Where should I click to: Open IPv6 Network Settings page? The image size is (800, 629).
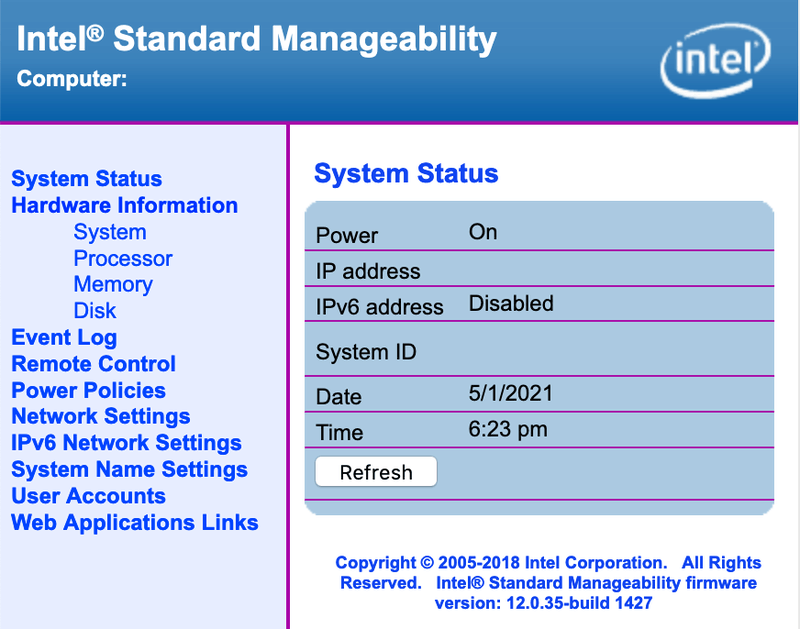coord(127,443)
